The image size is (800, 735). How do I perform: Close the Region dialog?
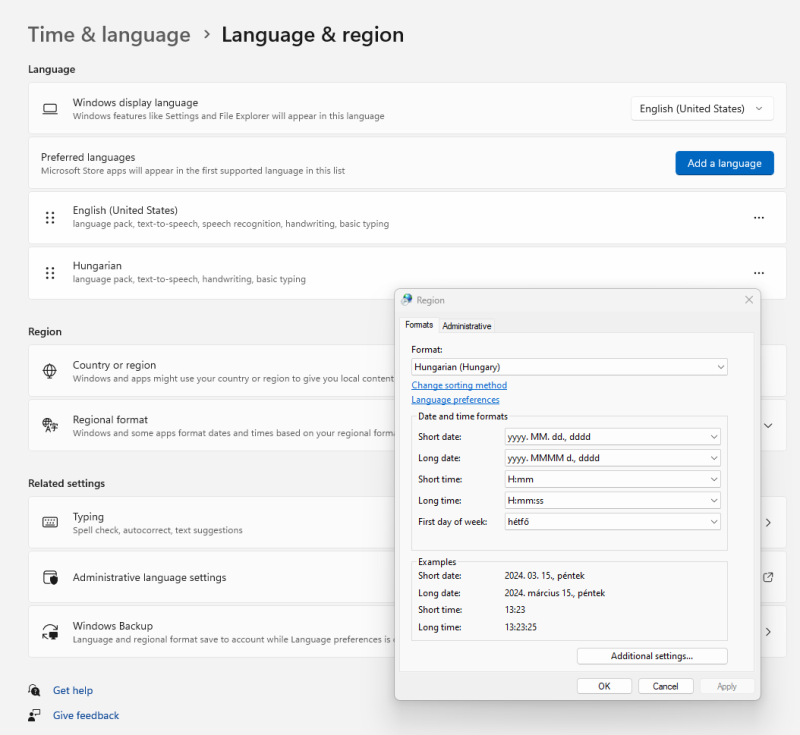click(748, 300)
